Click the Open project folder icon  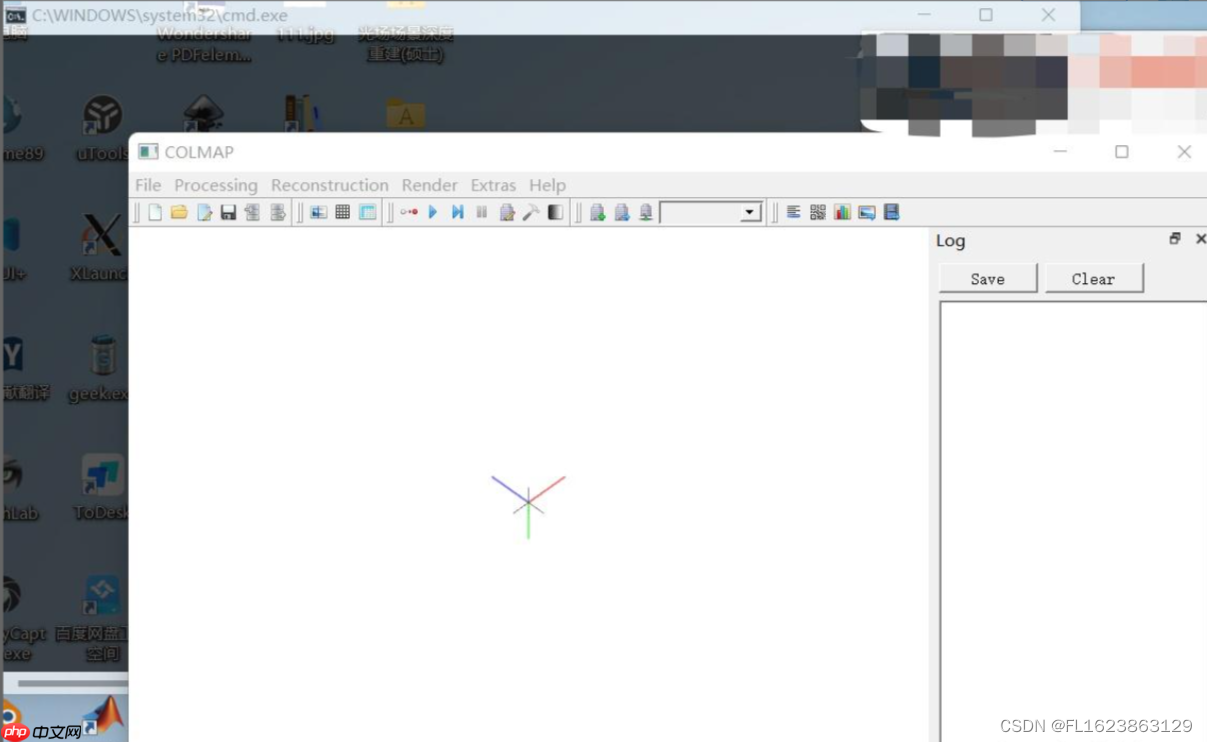pyautogui.click(x=179, y=212)
